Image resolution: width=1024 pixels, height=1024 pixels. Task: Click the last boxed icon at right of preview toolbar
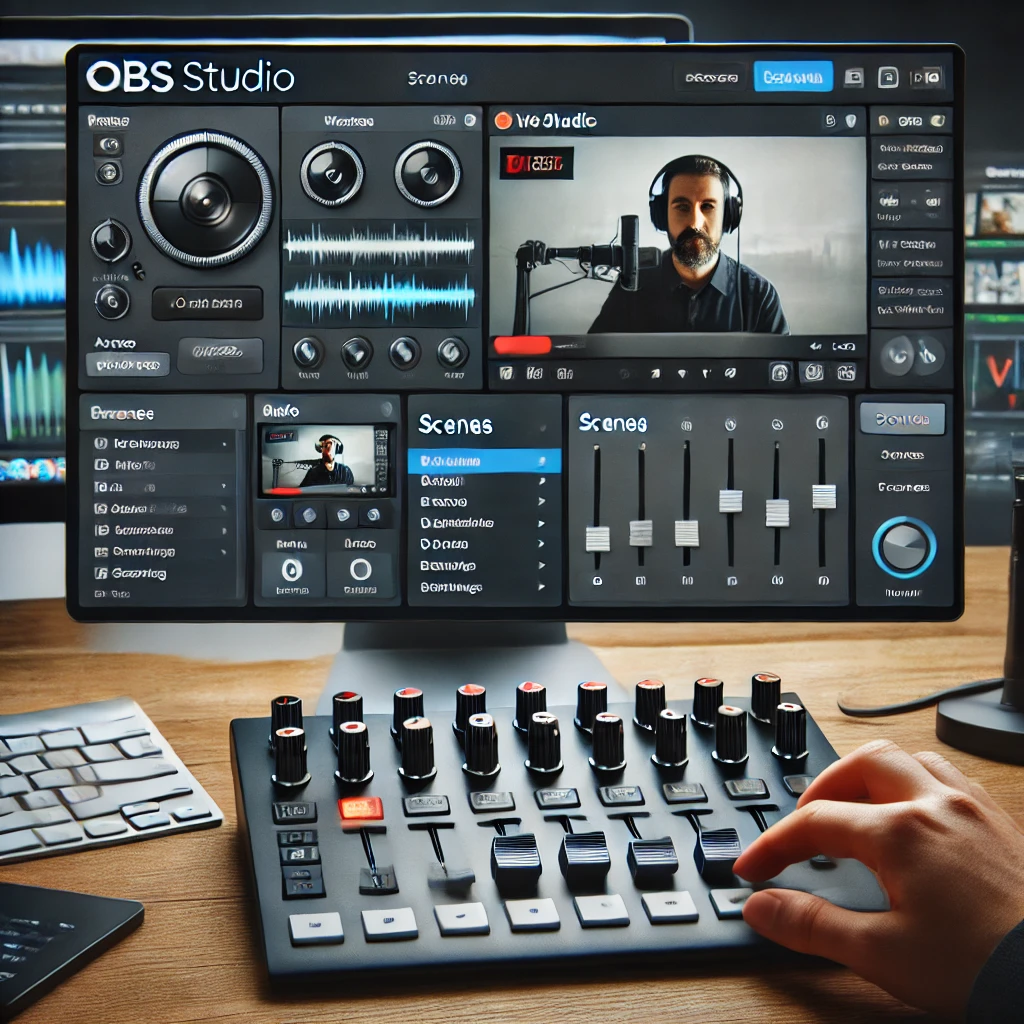(846, 372)
